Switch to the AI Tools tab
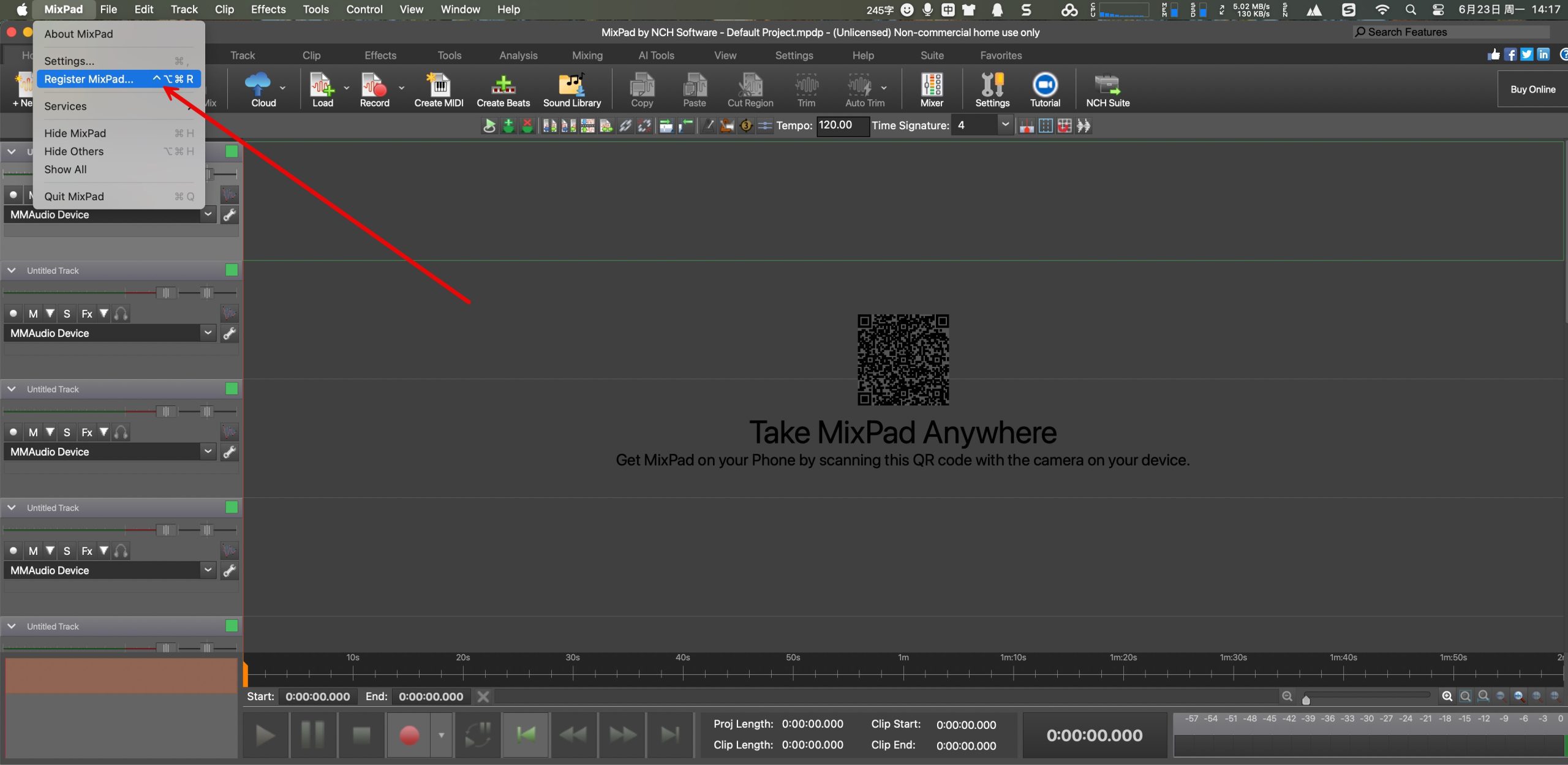This screenshot has width=1568, height=765. pos(656,55)
